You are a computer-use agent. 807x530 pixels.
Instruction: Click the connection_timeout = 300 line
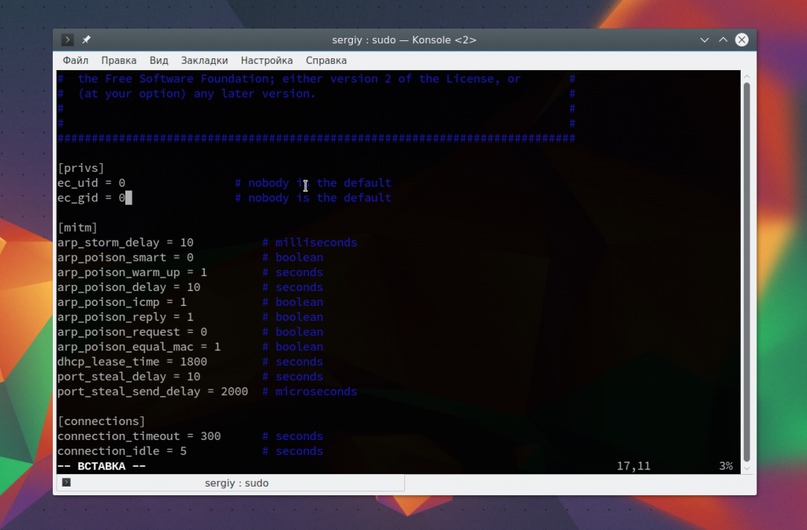pyautogui.click(x=139, y=436)
